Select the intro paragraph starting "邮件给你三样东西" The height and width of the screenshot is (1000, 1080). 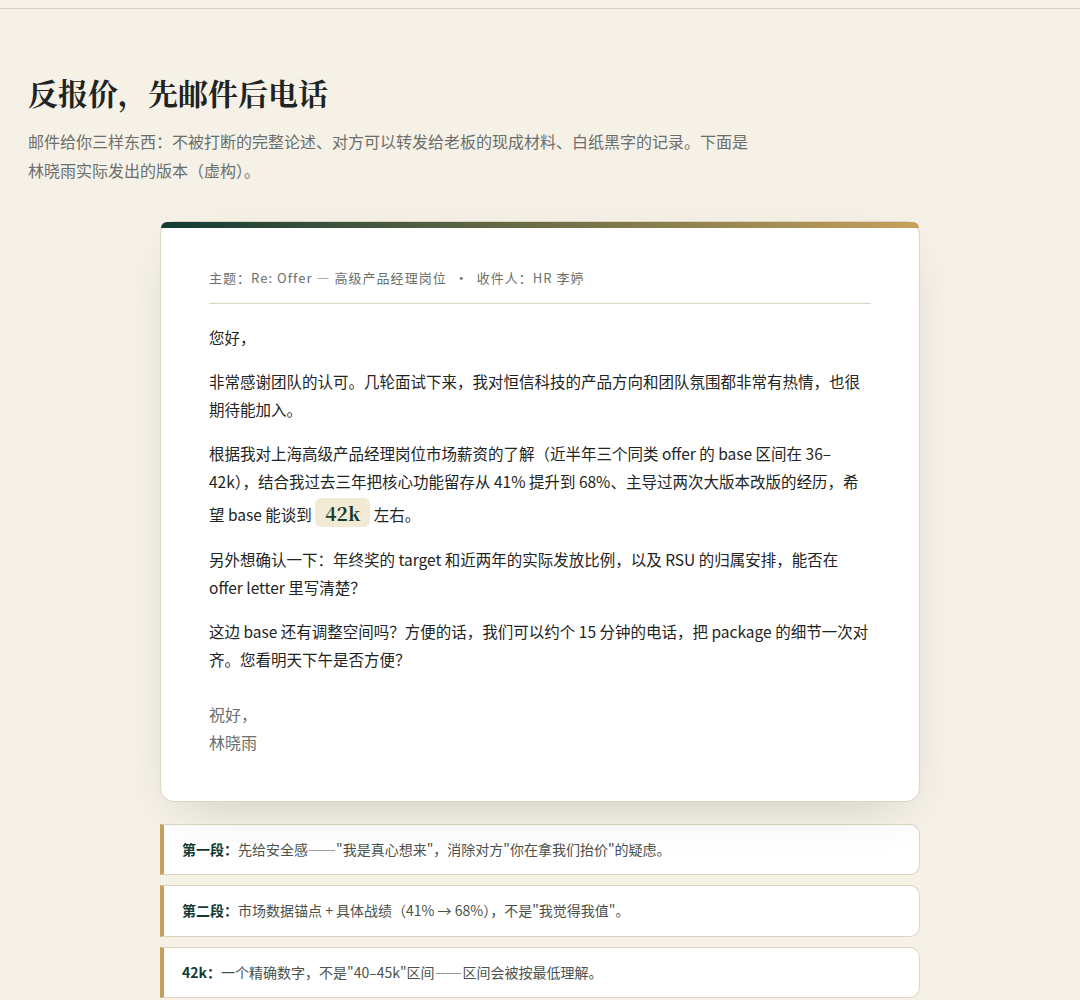[388, 156]
